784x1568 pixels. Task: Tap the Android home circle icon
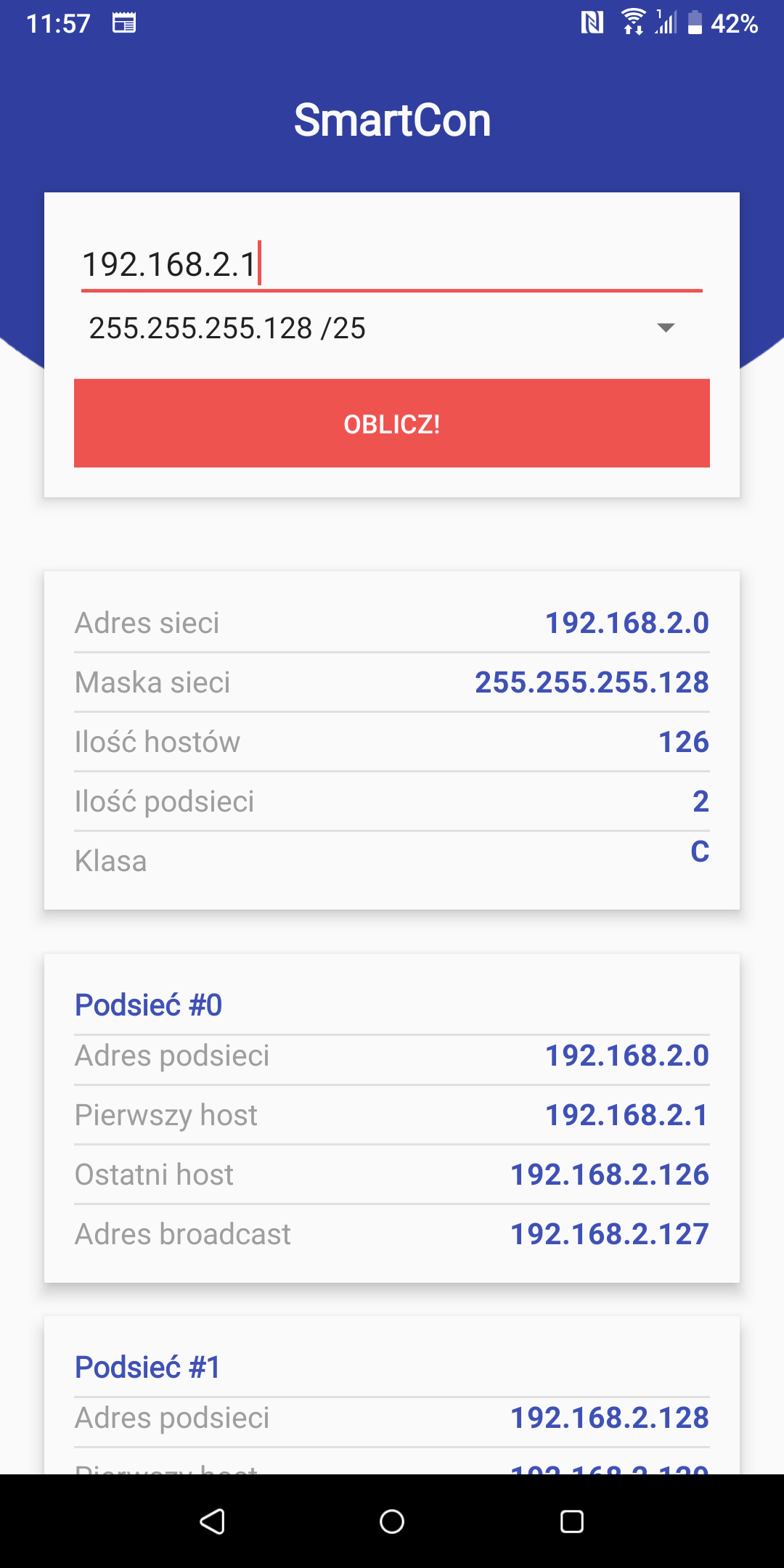(x=392, y=1521)
